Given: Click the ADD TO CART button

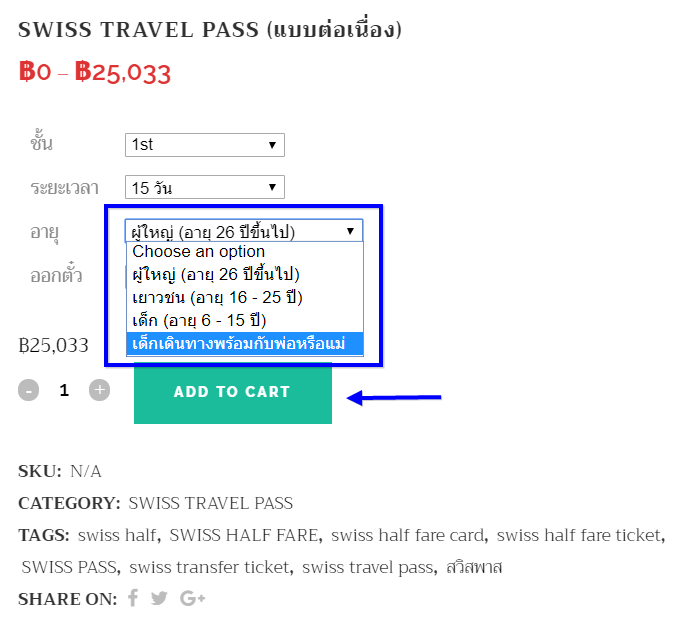Looking at the screenshot, I should [233, 393].
